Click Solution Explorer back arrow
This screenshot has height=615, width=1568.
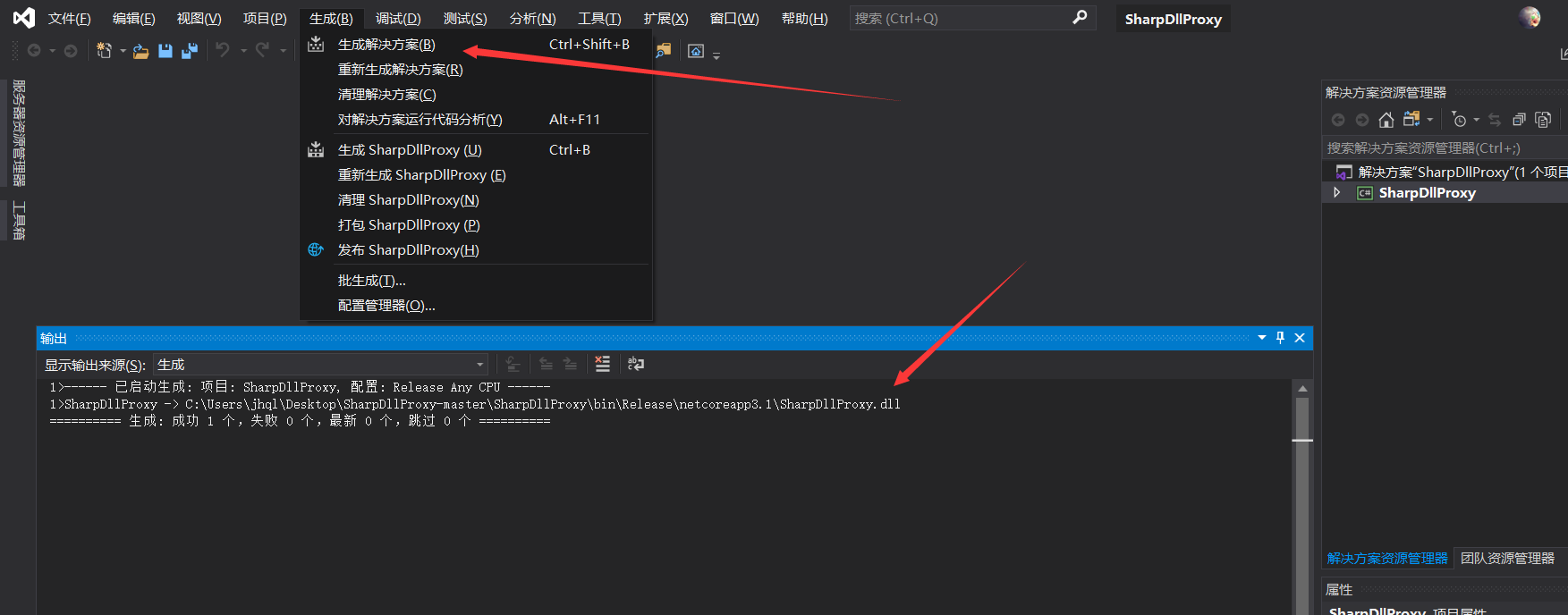point(1338,120)
